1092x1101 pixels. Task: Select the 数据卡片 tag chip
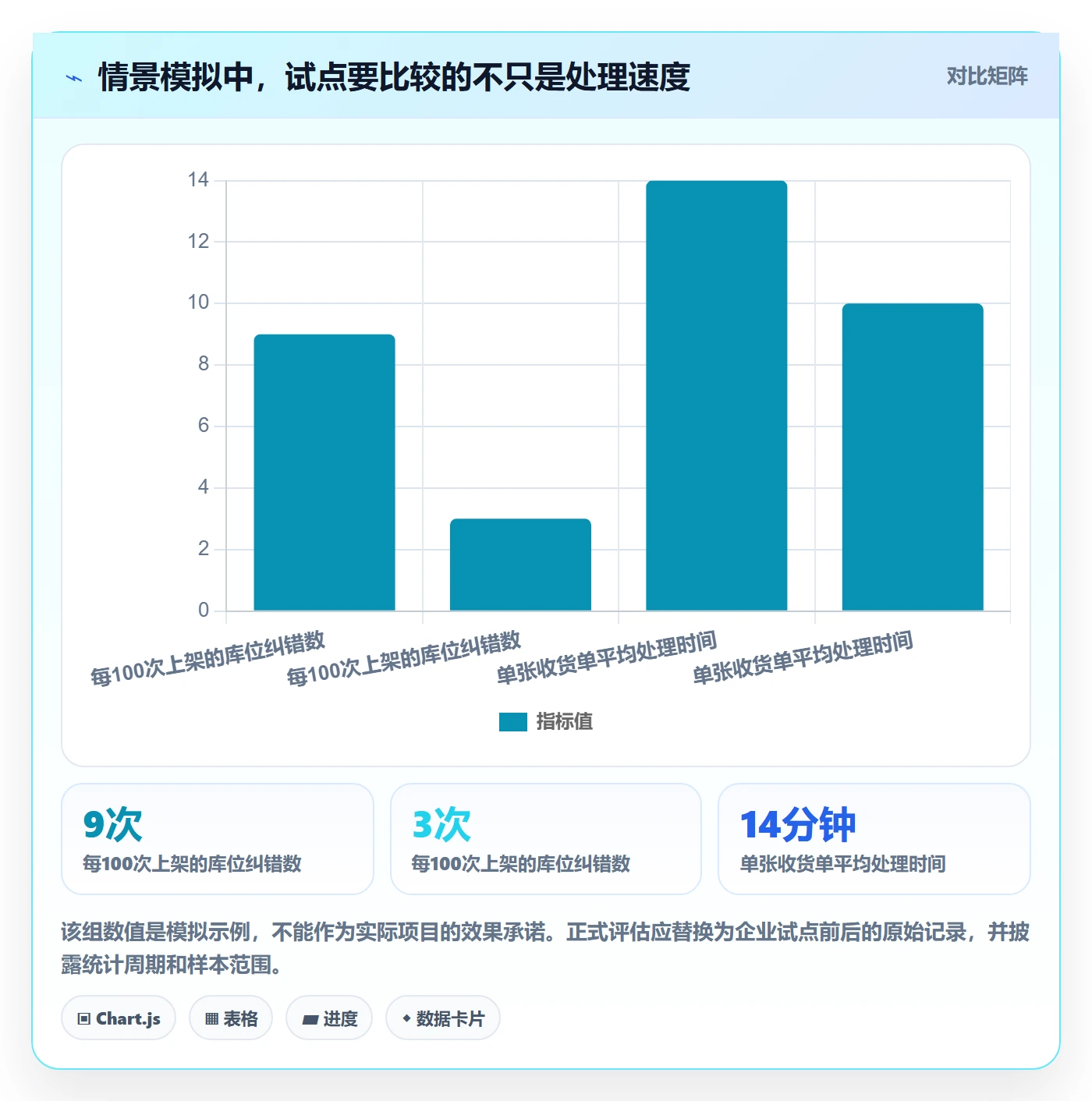443,1018
